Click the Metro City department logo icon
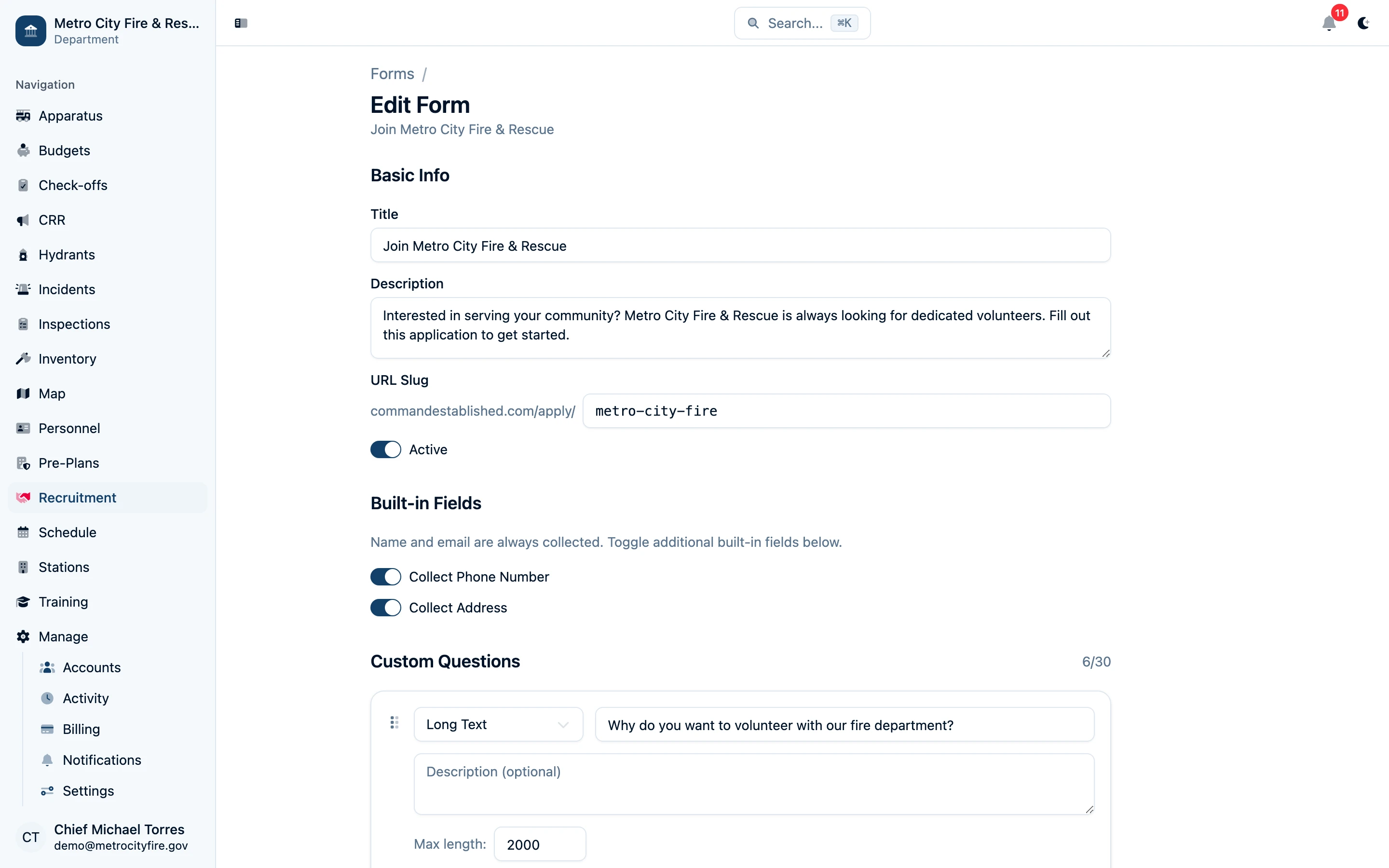 30,31
